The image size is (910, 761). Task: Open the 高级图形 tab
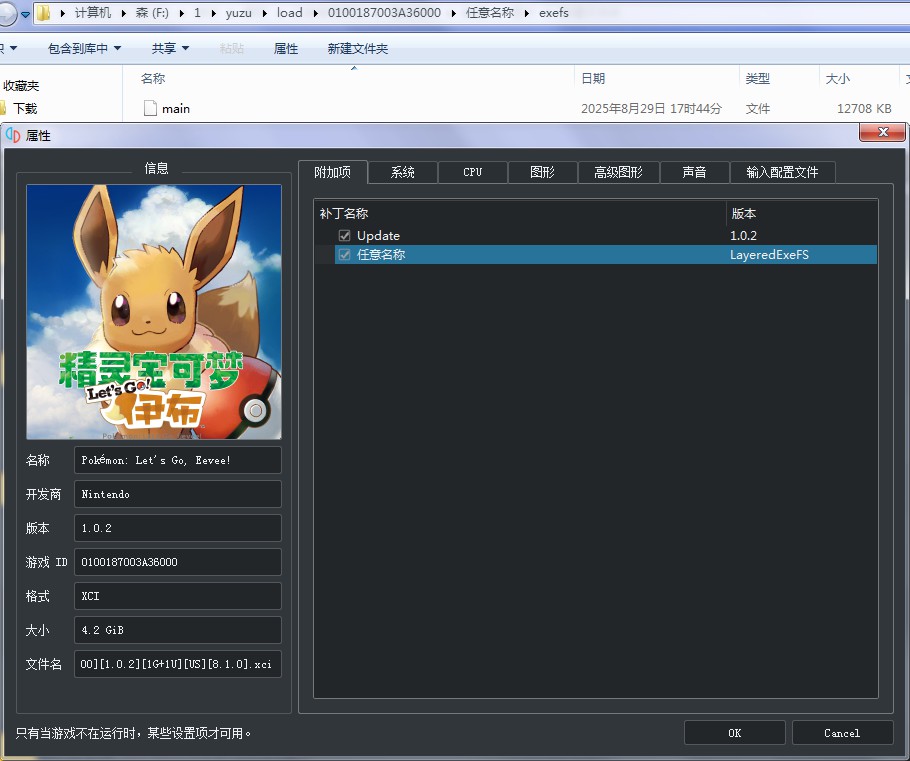click(618, 172)
